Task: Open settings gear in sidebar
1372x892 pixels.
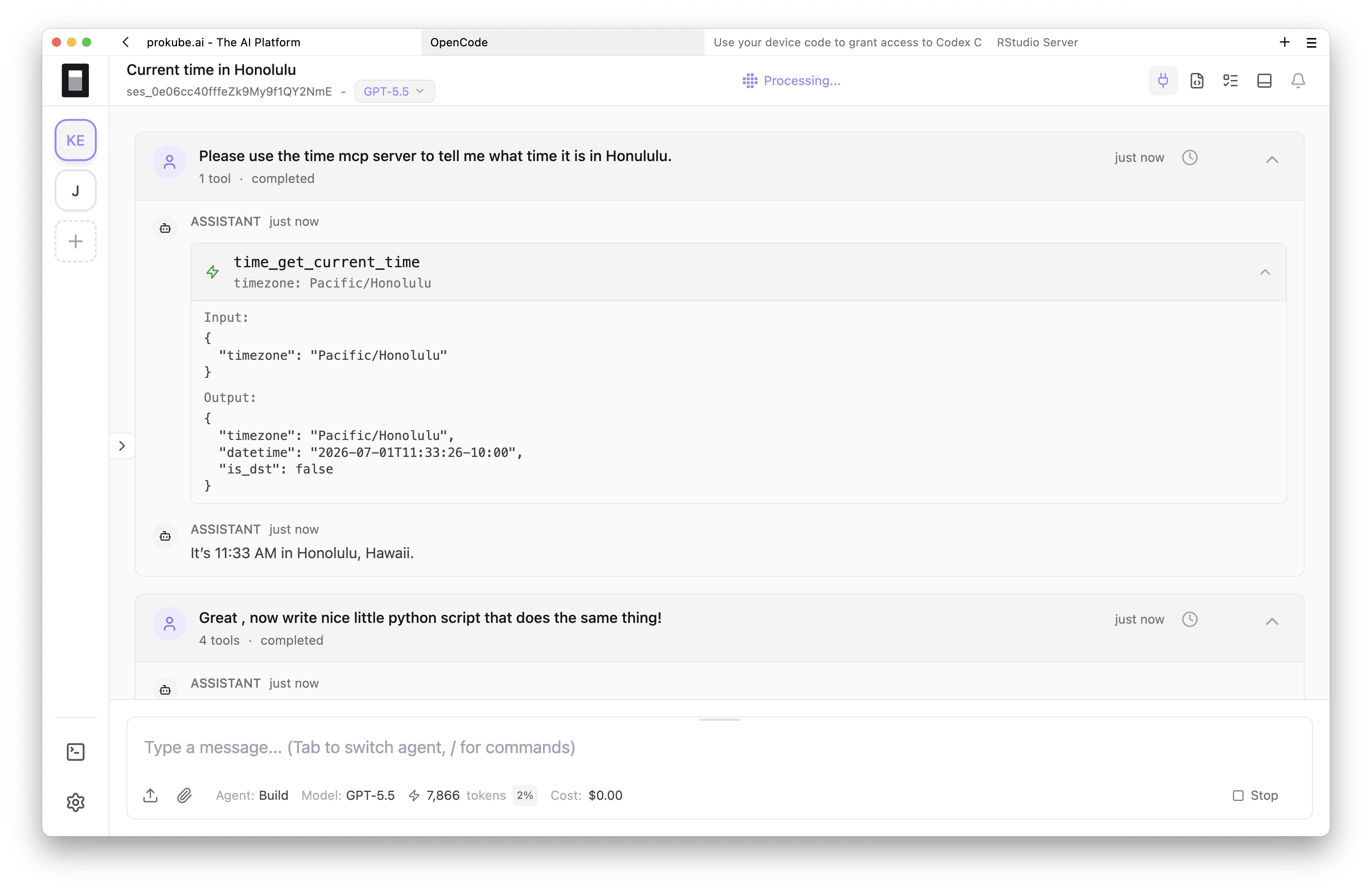Action: tap(76, 802)
